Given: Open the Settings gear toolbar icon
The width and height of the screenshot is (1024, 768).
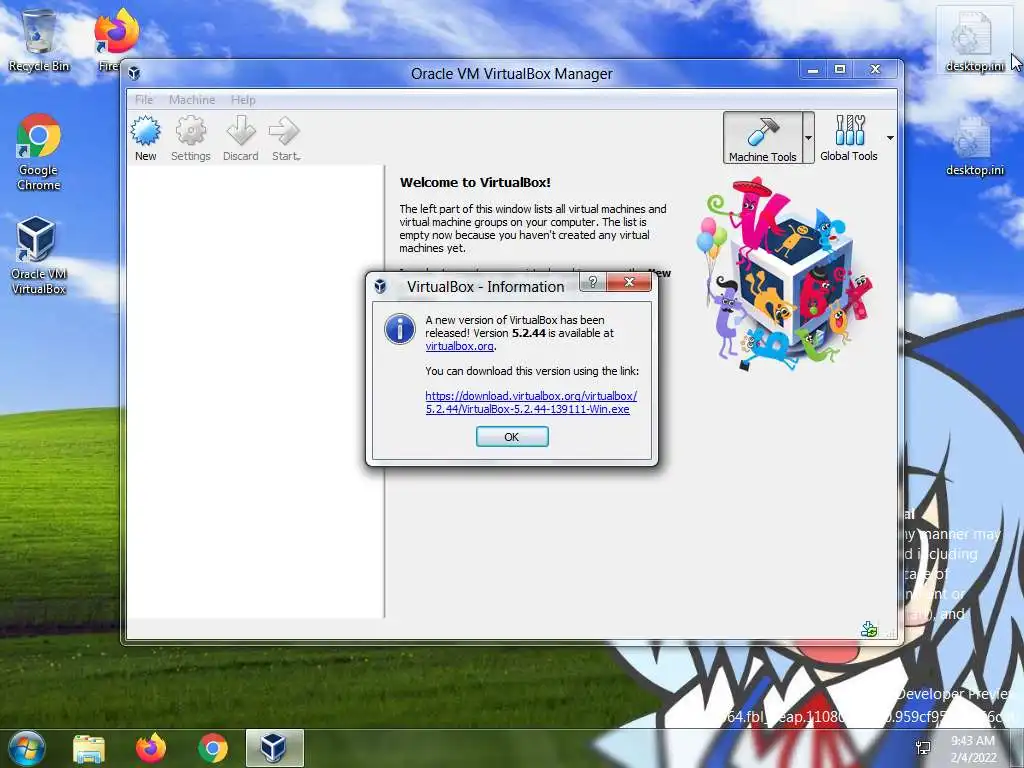Looking at the screenshot, I should 191,138.
